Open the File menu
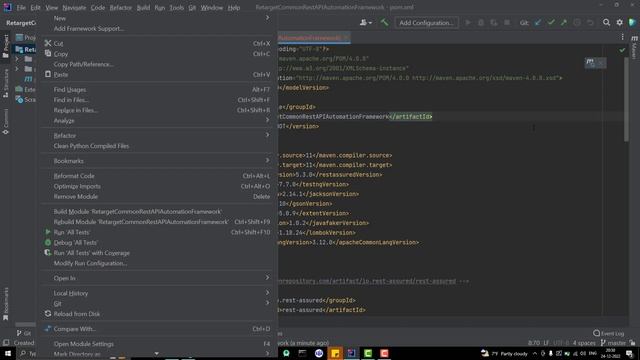 tap(21, 7)
